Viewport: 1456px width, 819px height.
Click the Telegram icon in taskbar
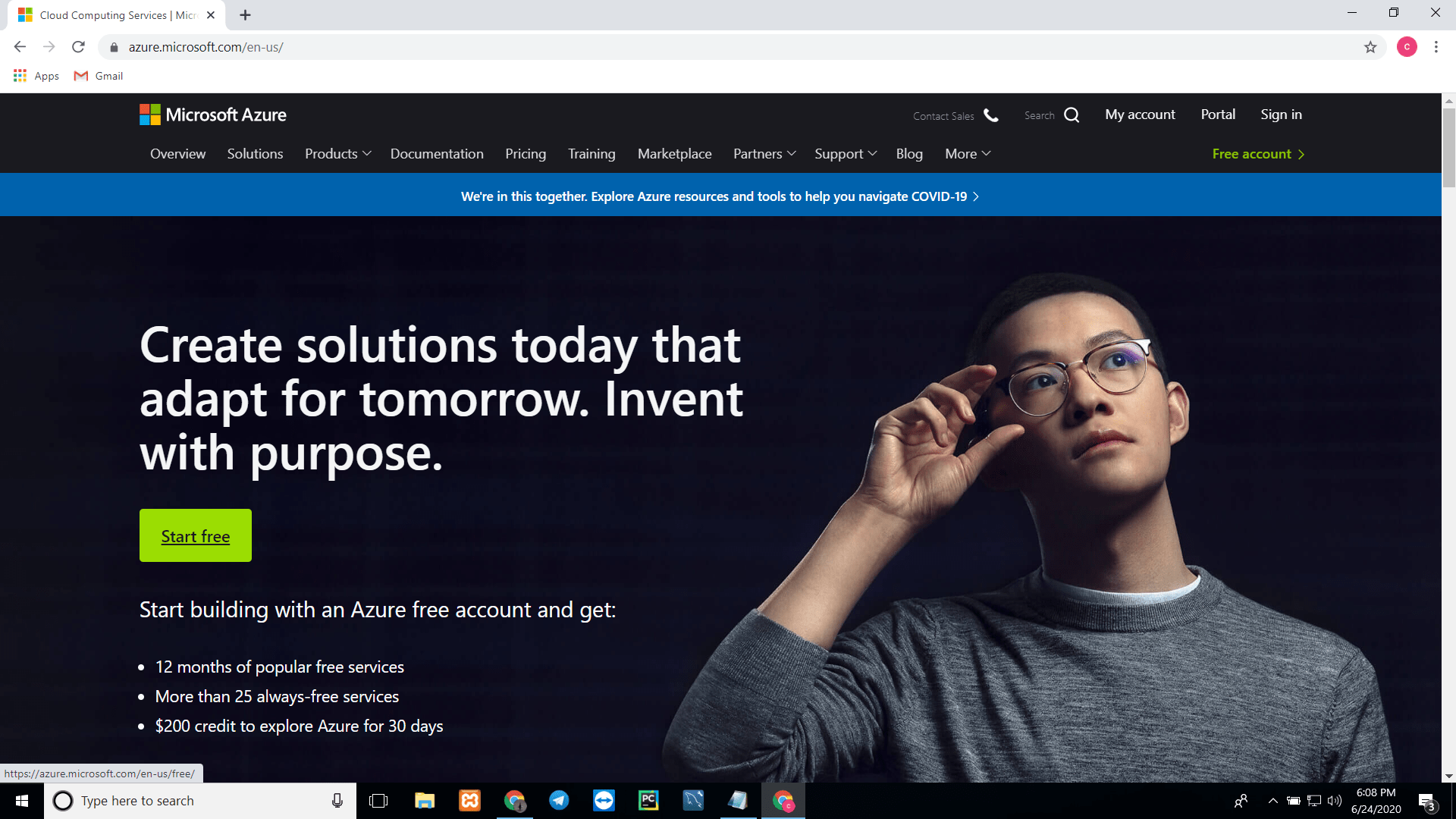point(559,799)
